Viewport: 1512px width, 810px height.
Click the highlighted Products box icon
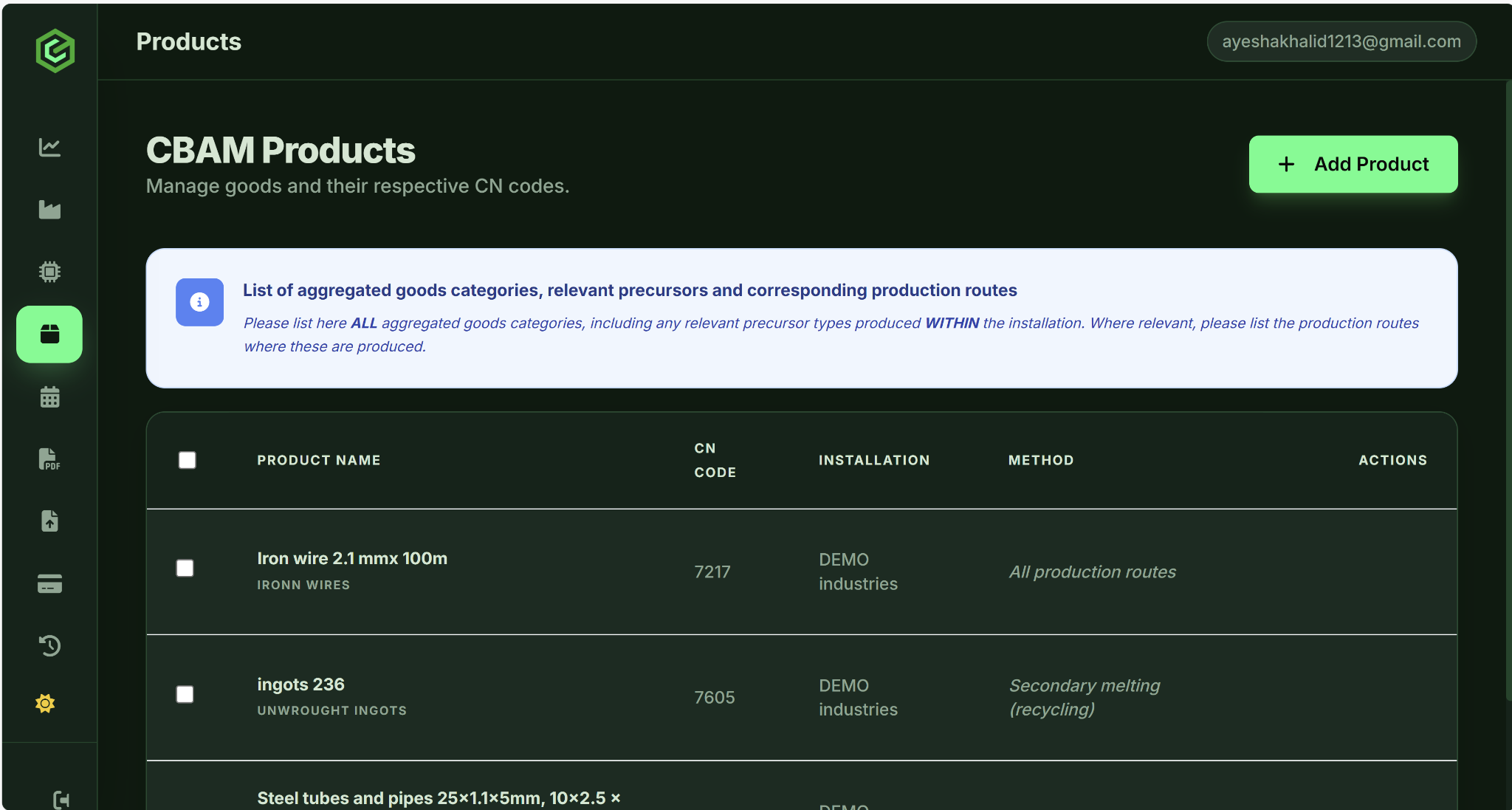(49, 334)
